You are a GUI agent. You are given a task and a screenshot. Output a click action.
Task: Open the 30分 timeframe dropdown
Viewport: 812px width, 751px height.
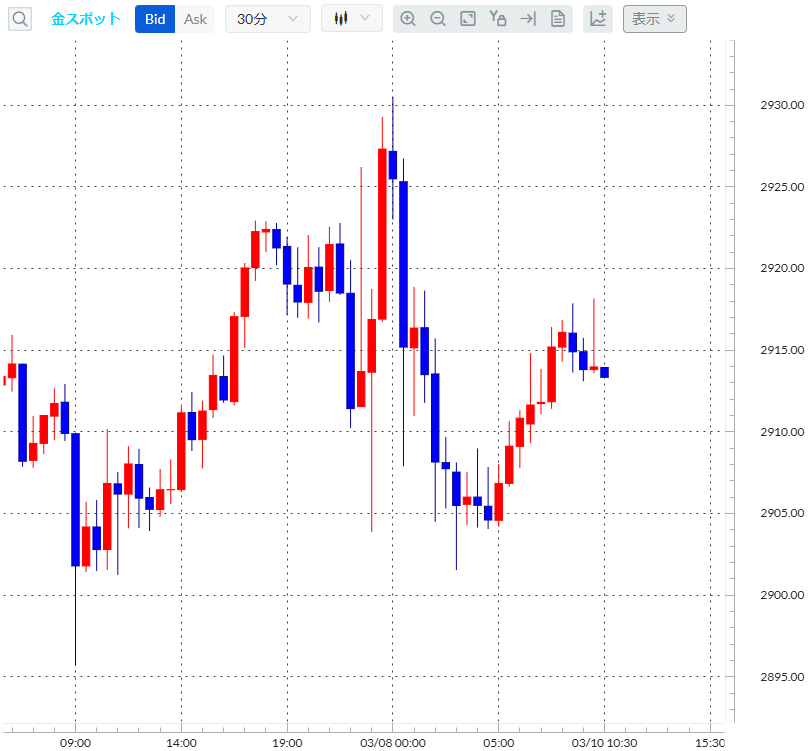(268, 19)
